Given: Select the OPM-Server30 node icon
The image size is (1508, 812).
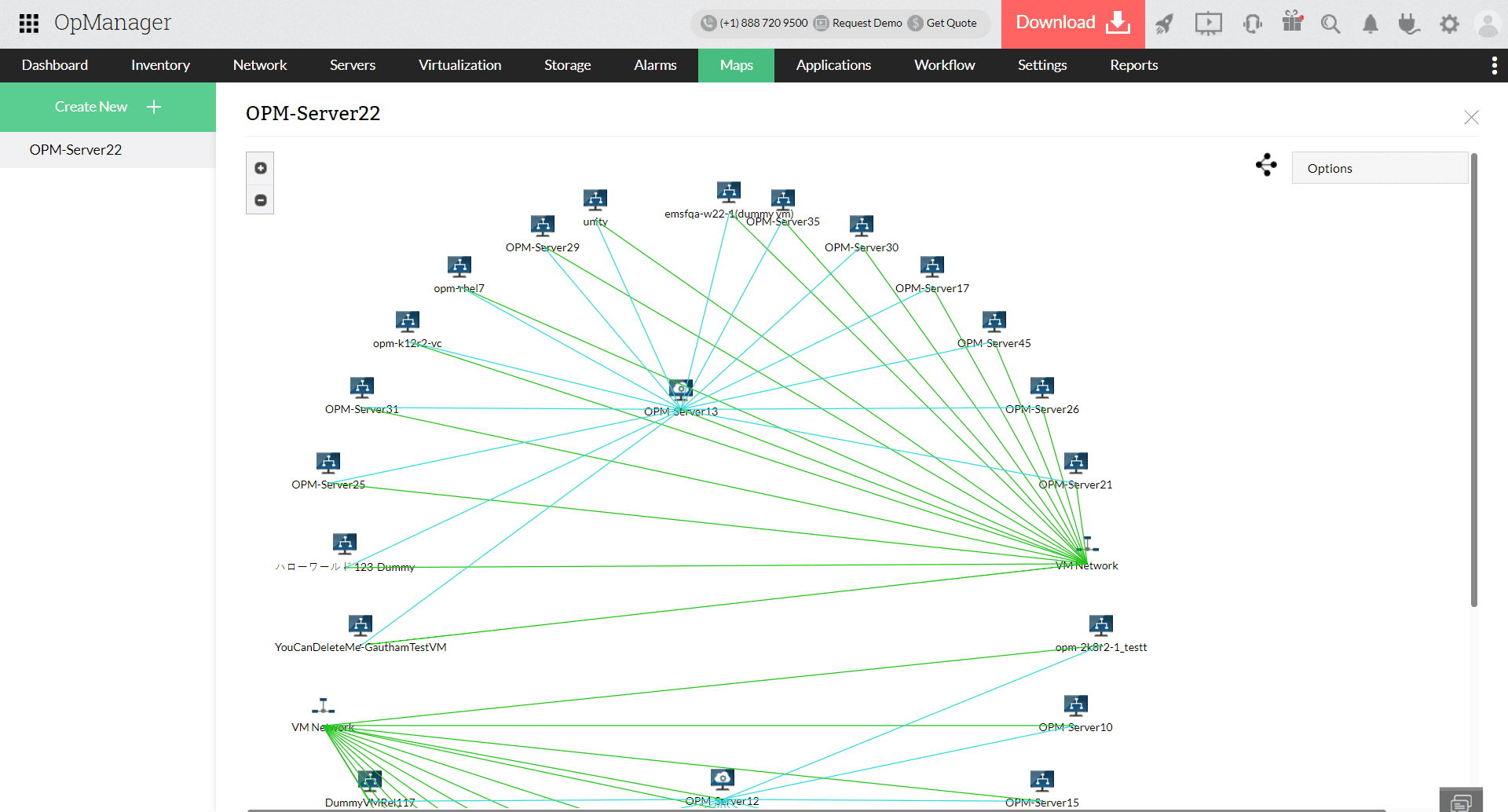Looking at the screenshot, I should click(x=862, y=225).
